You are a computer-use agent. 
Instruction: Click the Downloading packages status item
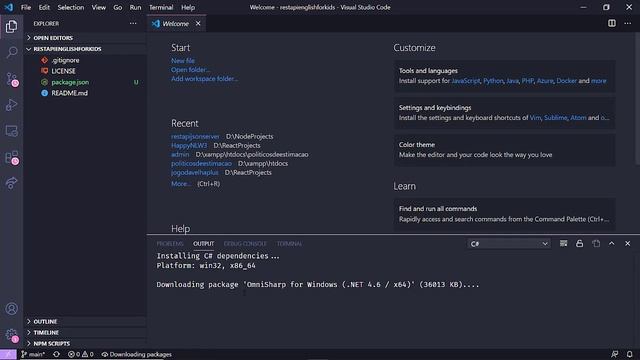(x=137, y=354)
